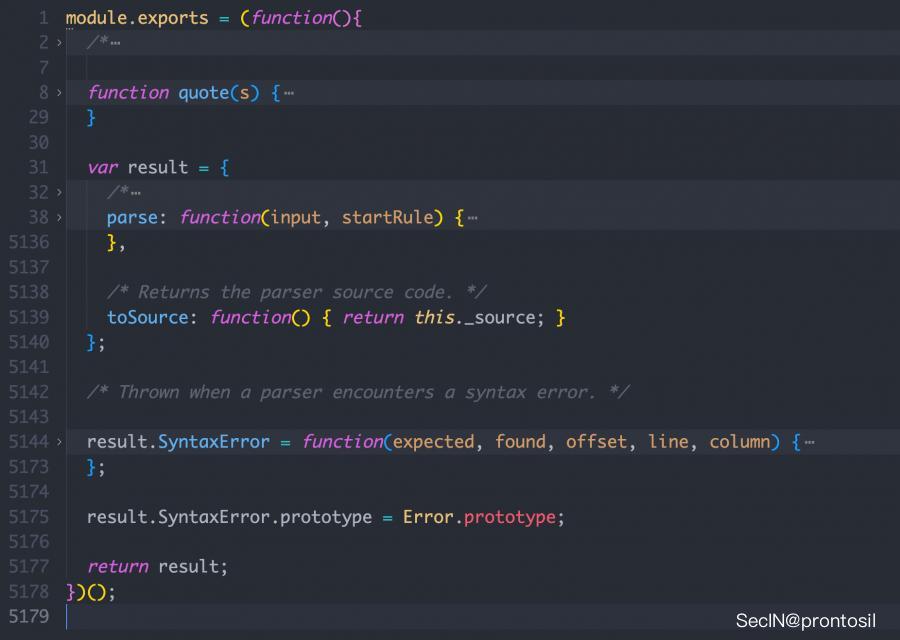Click line number 5175 in the gutter
The image size is (900, 640).
[x=29, y=517]
